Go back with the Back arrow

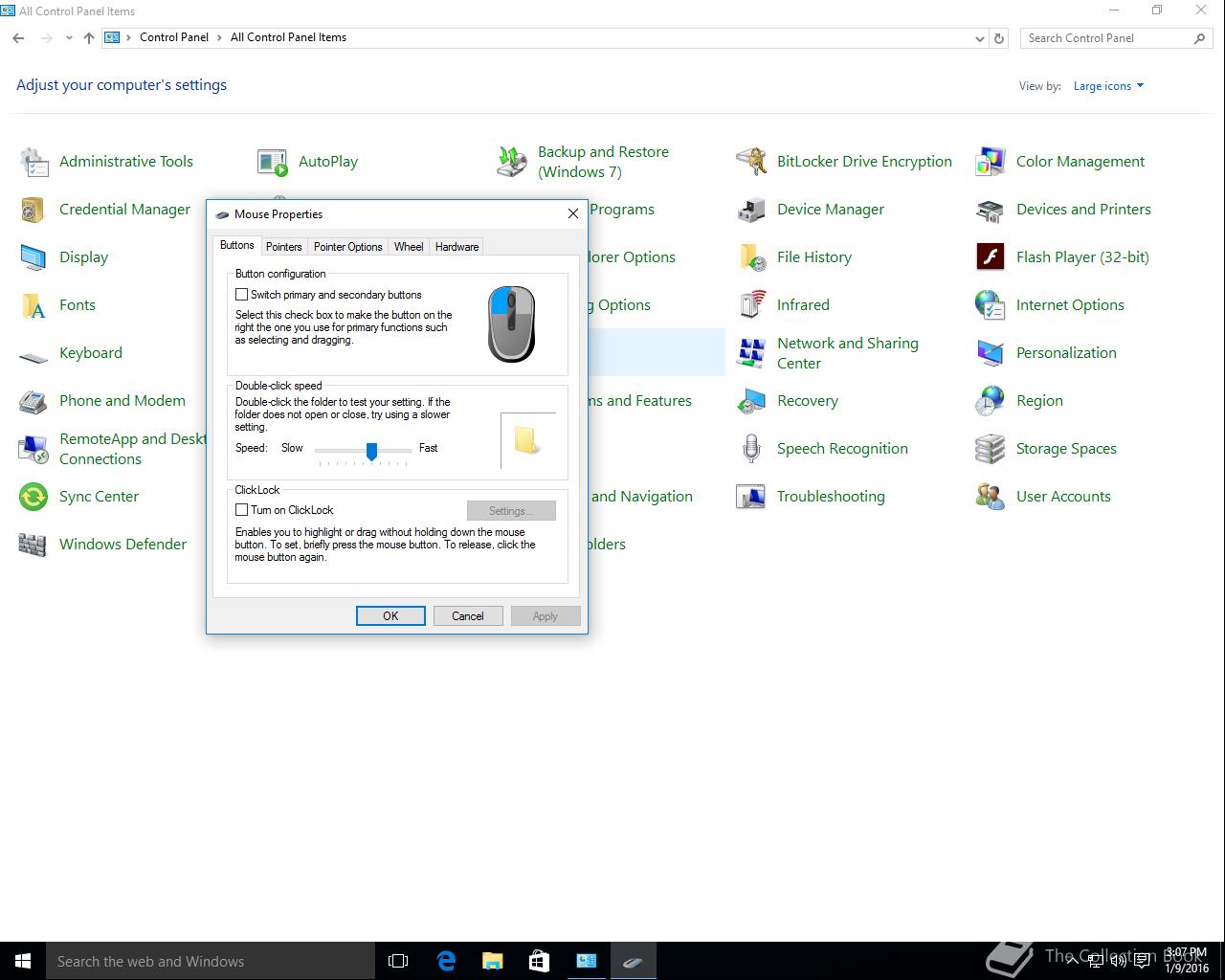18,38
